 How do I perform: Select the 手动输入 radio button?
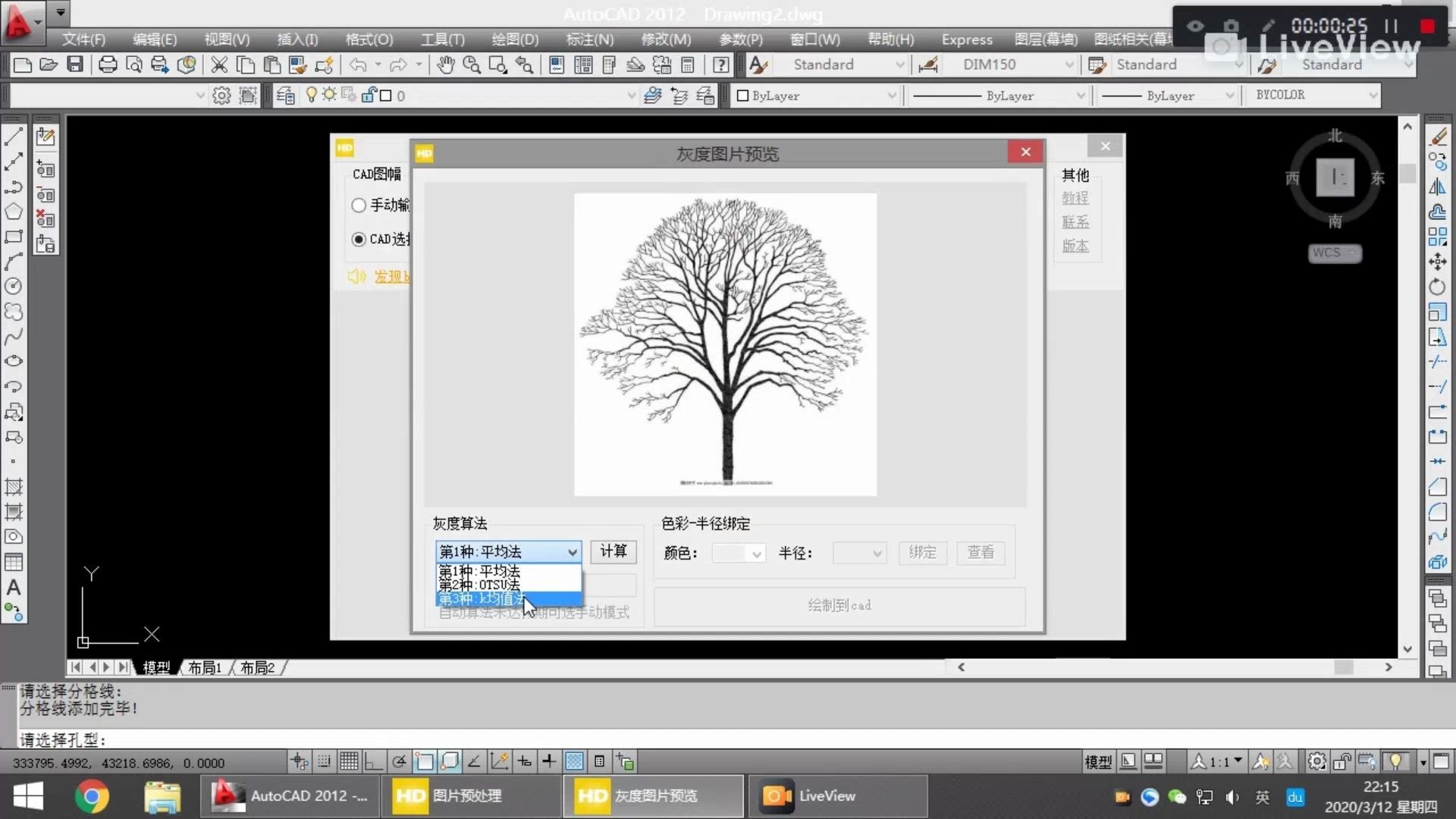[x=359, y=205]
